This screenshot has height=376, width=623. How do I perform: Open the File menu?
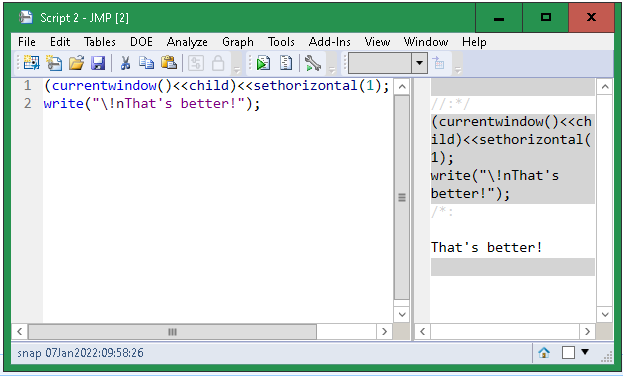click(x=27, y=42)
